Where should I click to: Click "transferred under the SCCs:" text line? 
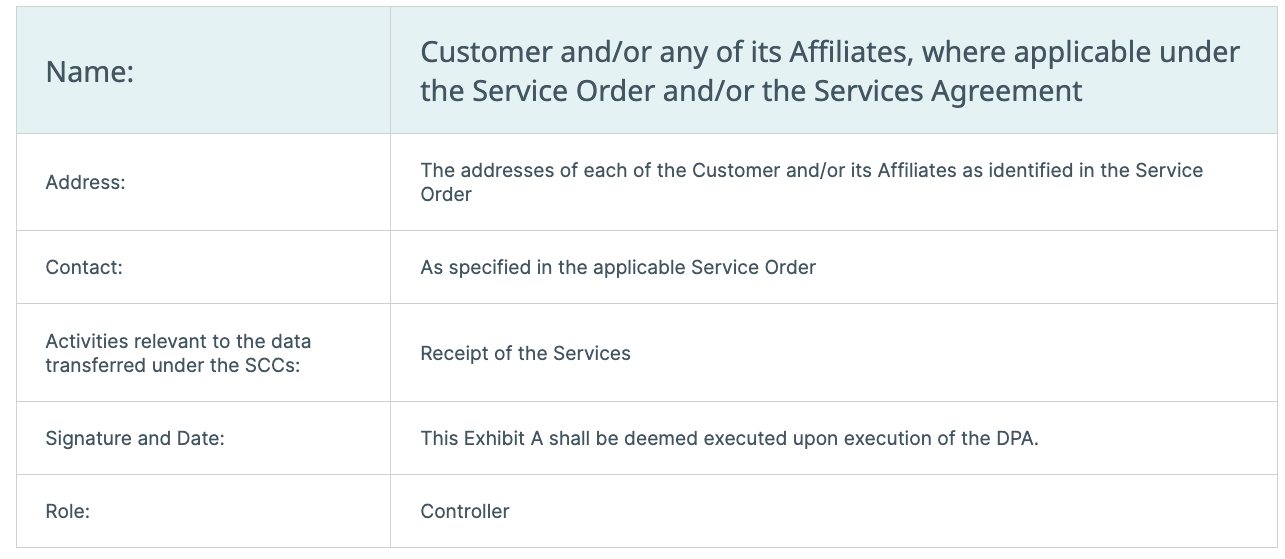click(173, 365)
